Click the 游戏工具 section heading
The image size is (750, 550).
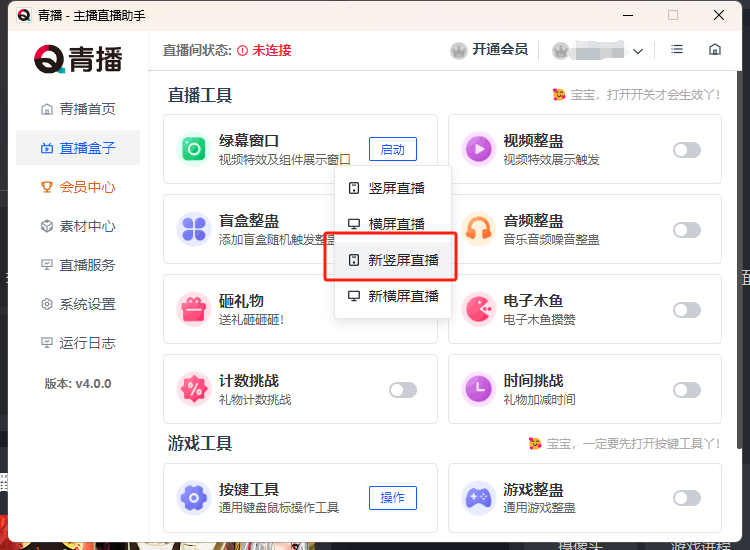(200, 443)
